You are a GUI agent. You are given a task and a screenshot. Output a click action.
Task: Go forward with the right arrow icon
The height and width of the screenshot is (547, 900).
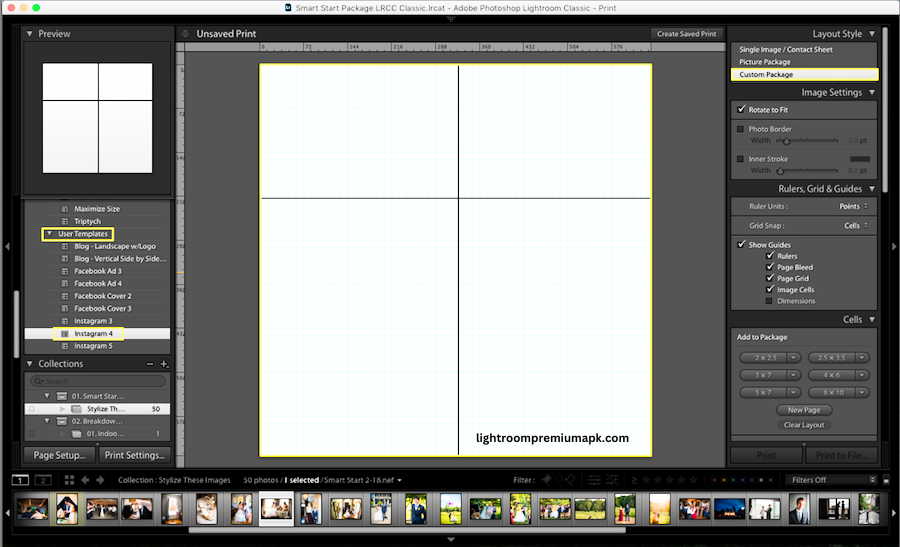[100, 480]
